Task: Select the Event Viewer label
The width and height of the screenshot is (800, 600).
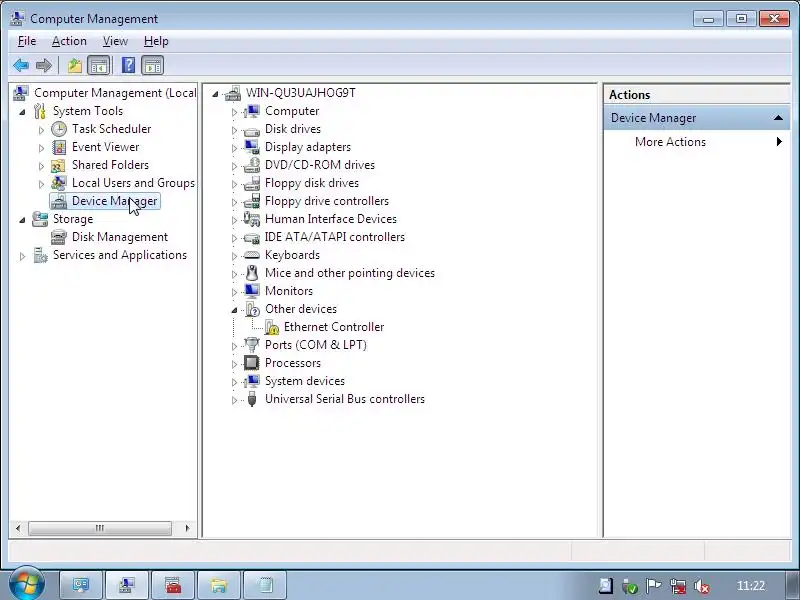Action: tap(106, 147)
